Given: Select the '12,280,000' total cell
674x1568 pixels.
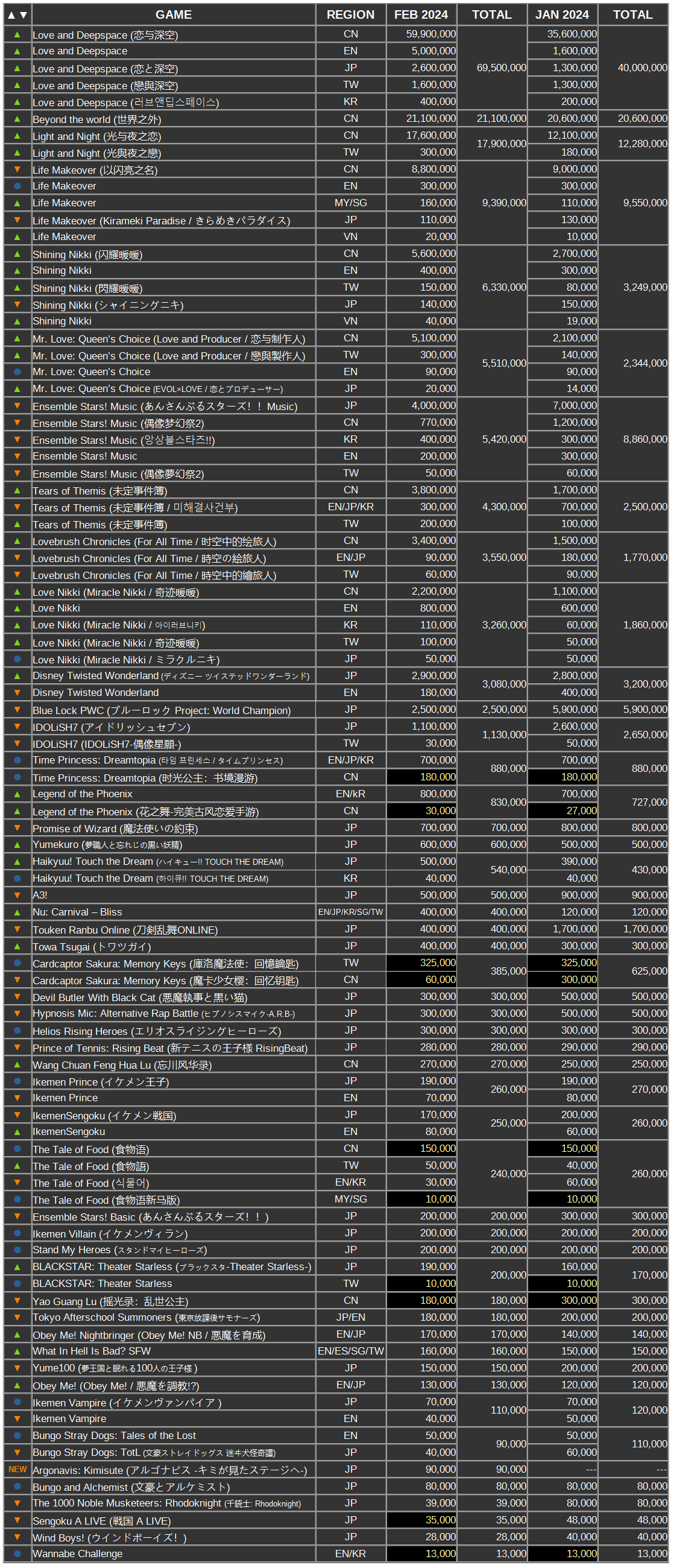Looking at the screenshot, I should pos(632,144).
